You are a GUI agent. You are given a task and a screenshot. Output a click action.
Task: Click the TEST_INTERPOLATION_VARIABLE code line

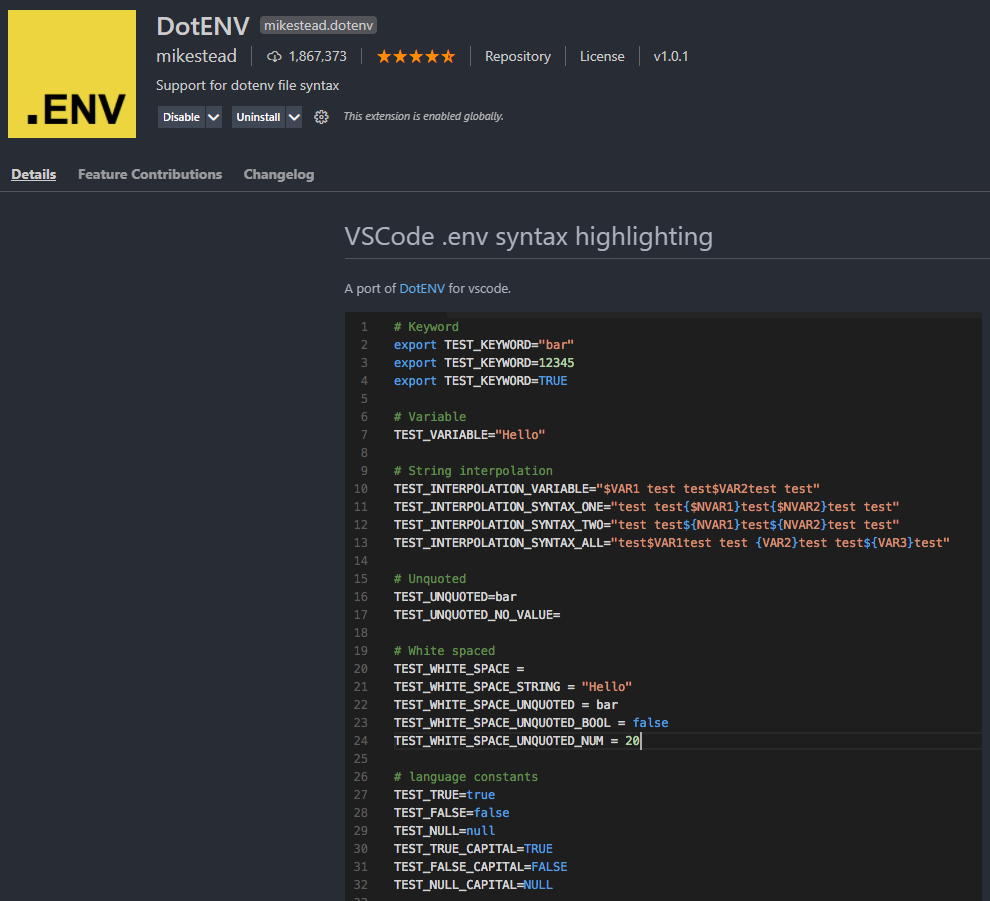607,489
